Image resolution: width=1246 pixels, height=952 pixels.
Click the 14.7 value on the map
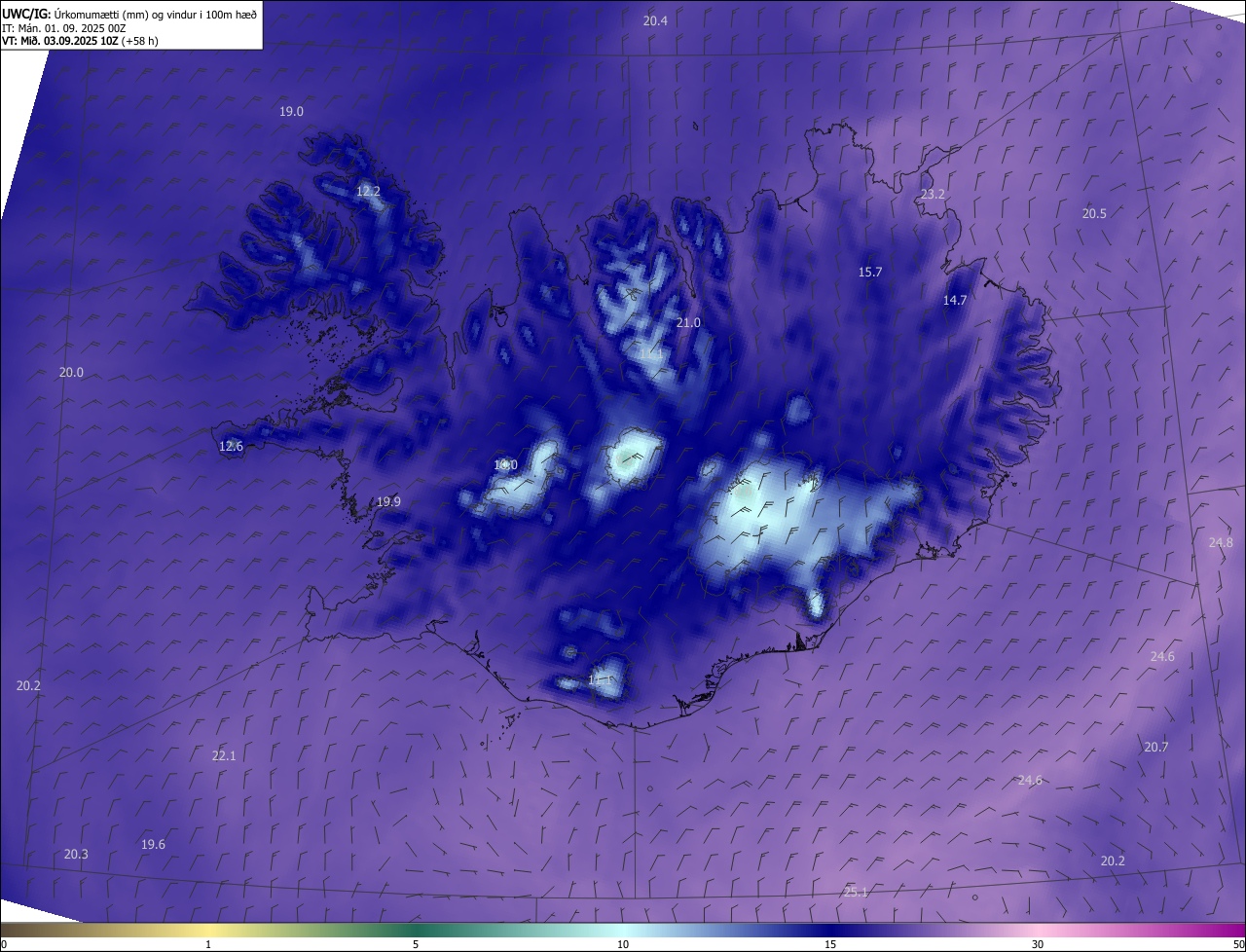(x=955, y=300)
